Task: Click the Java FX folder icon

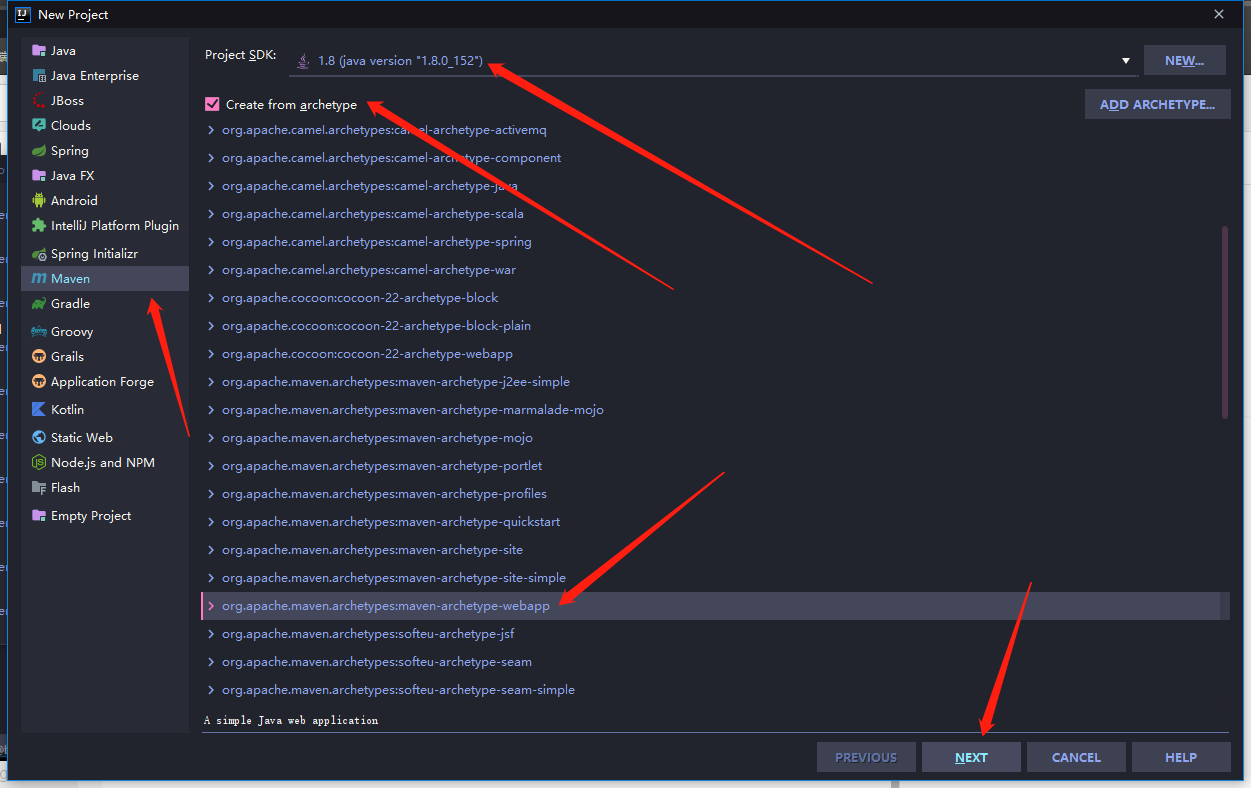Action: (x=39, y=176)
